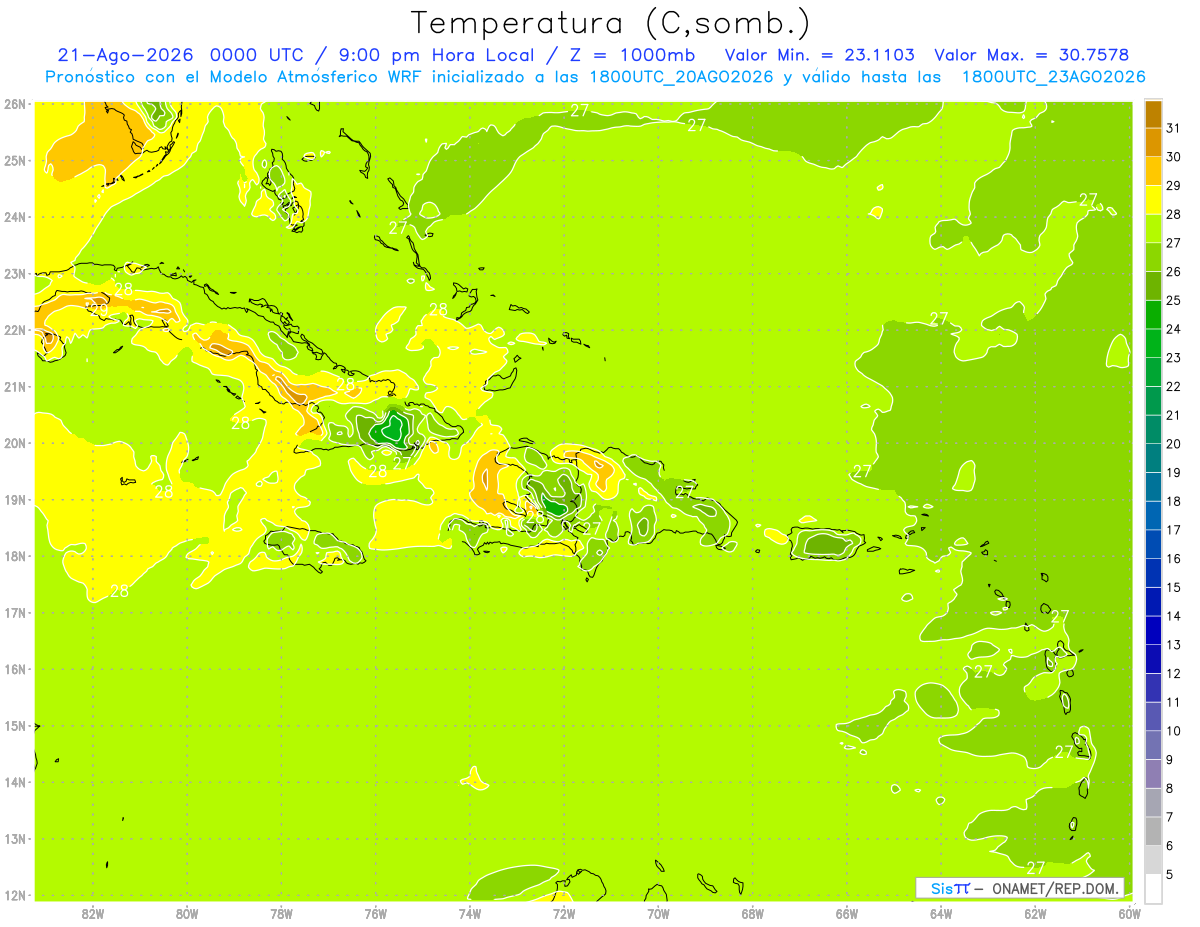Click the 14N latitude label

click(15, 782)
